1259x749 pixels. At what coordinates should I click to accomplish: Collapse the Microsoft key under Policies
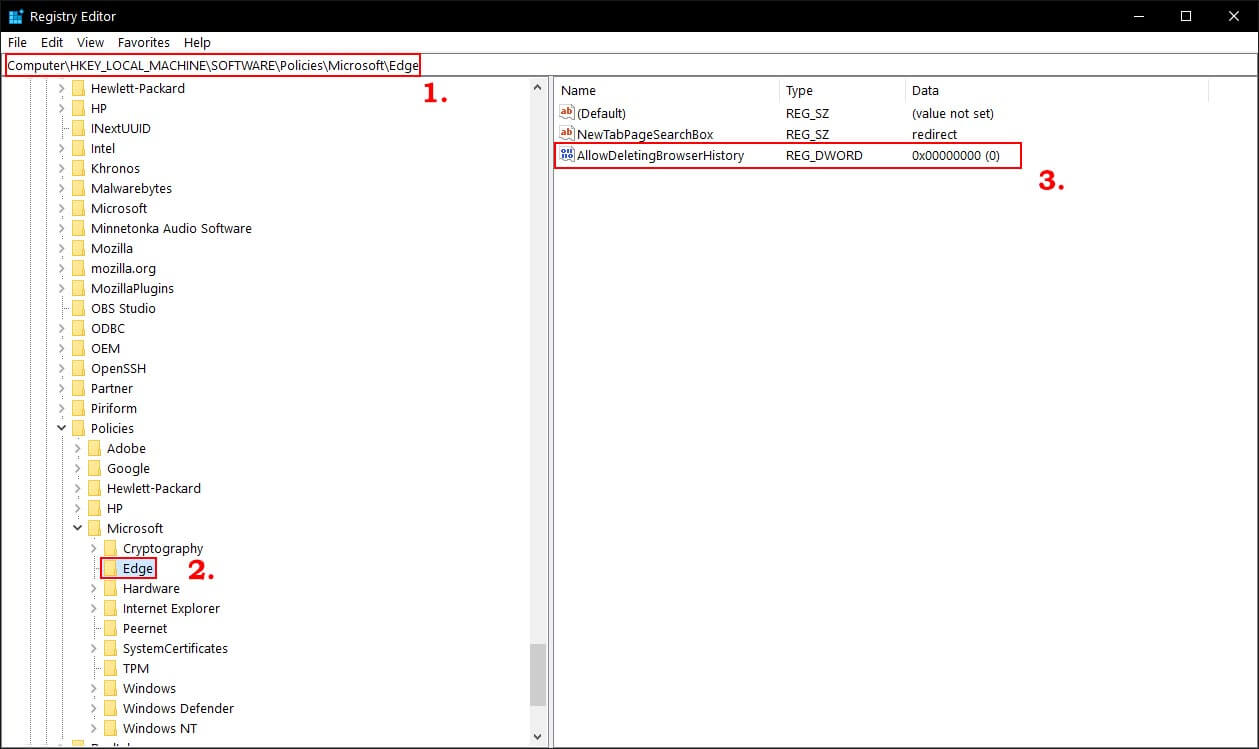pyautogui.click(x=78, y=528)
